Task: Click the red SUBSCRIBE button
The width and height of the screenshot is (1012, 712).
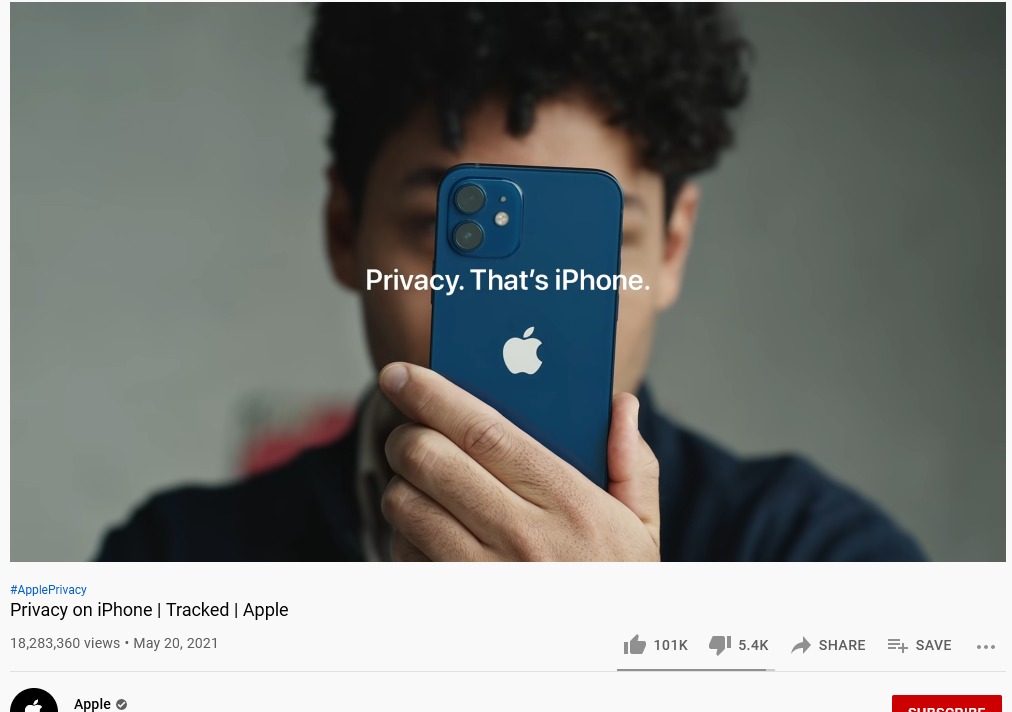Action: (x=946, y=704)
